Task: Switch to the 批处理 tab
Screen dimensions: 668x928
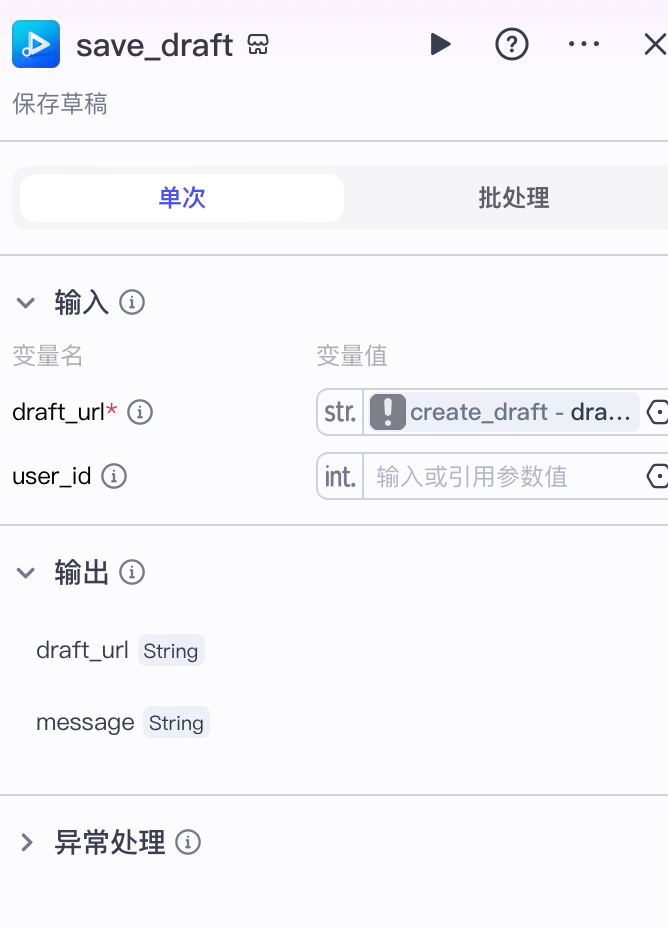Action: [514, 198]
